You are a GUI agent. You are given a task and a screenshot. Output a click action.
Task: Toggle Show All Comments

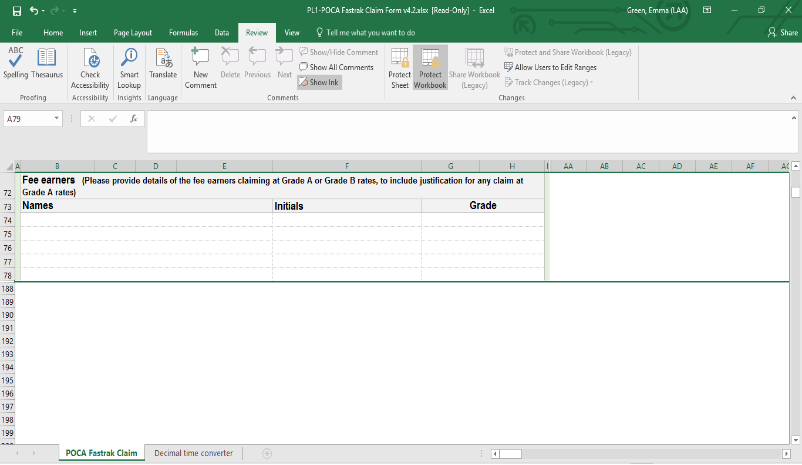click(x=336, y=67)
